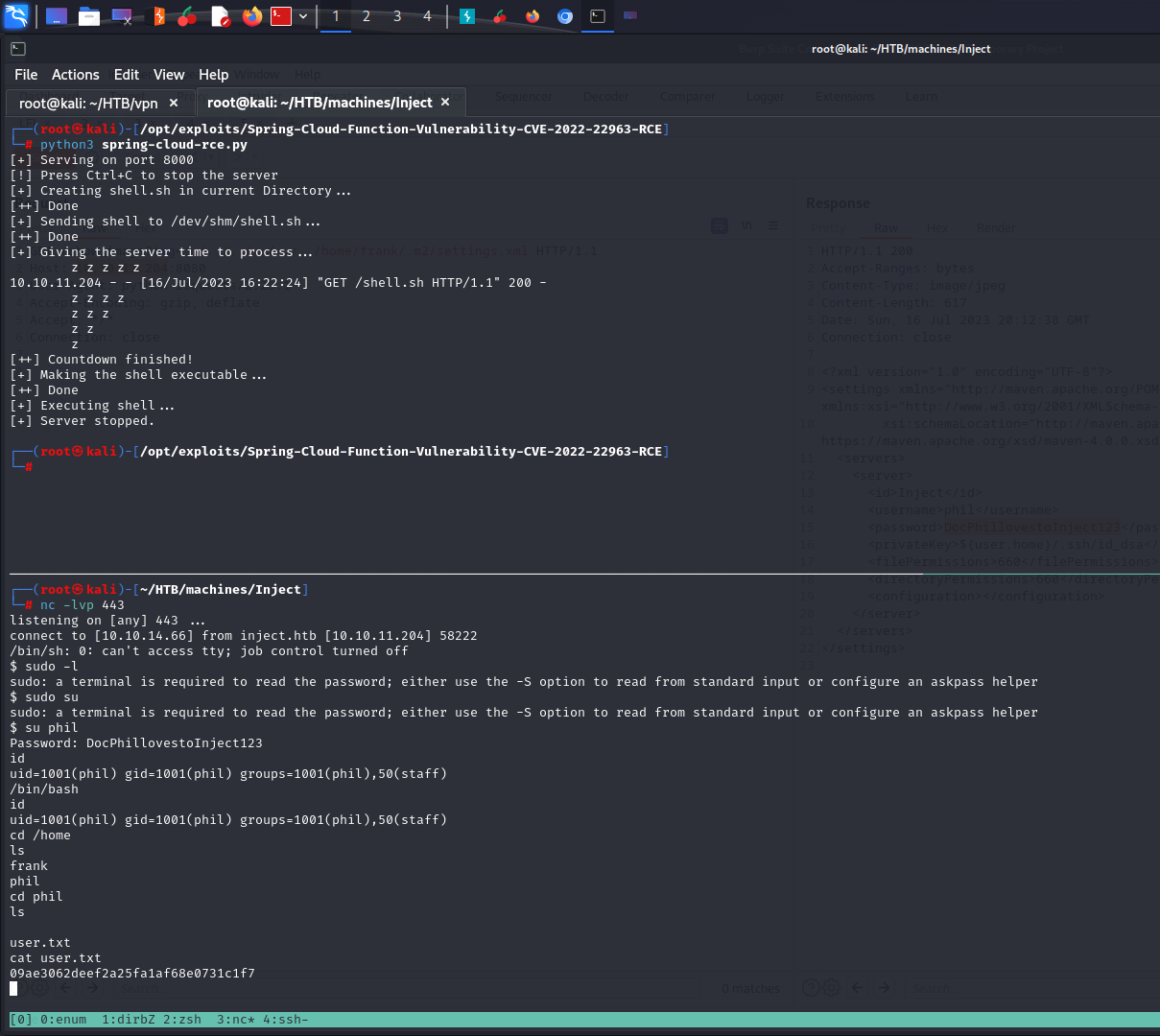Viewport: 1160px width, 1036px height.
Task: Select the root@kali: ~/HTB/machines/Inject tab
Action: [320, 103]
